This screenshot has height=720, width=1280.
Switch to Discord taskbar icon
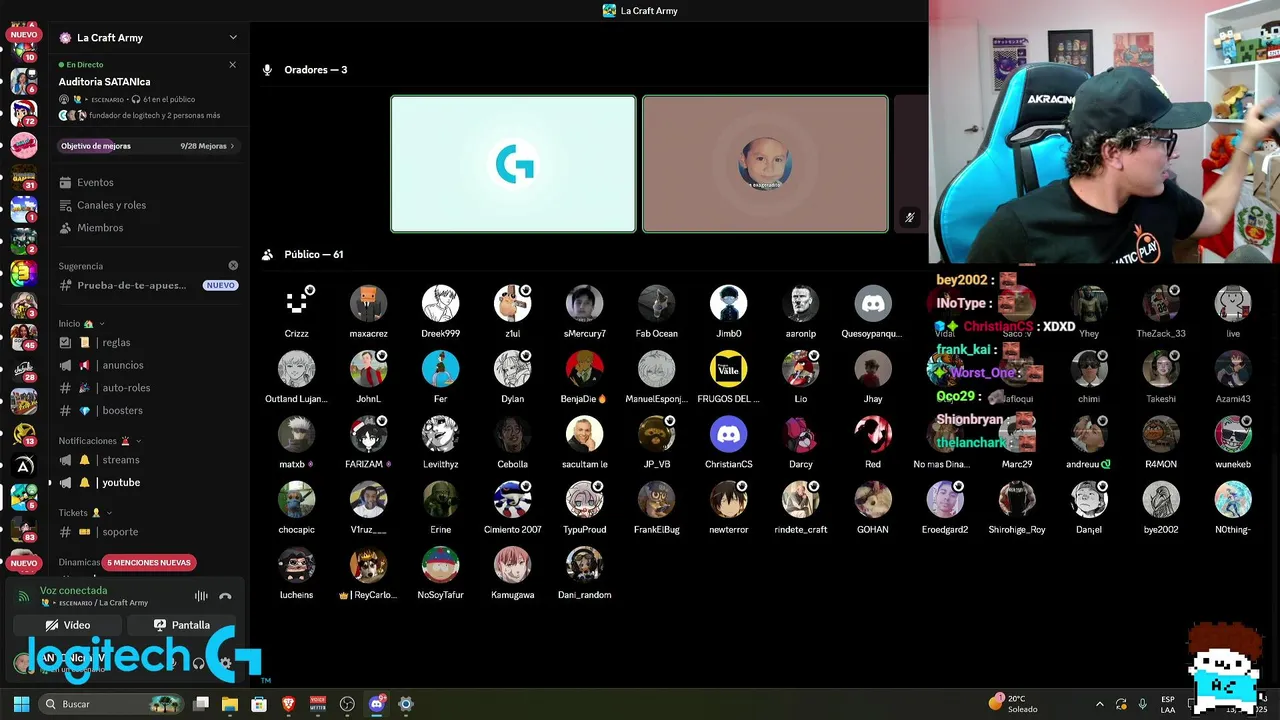pos(376,704)
